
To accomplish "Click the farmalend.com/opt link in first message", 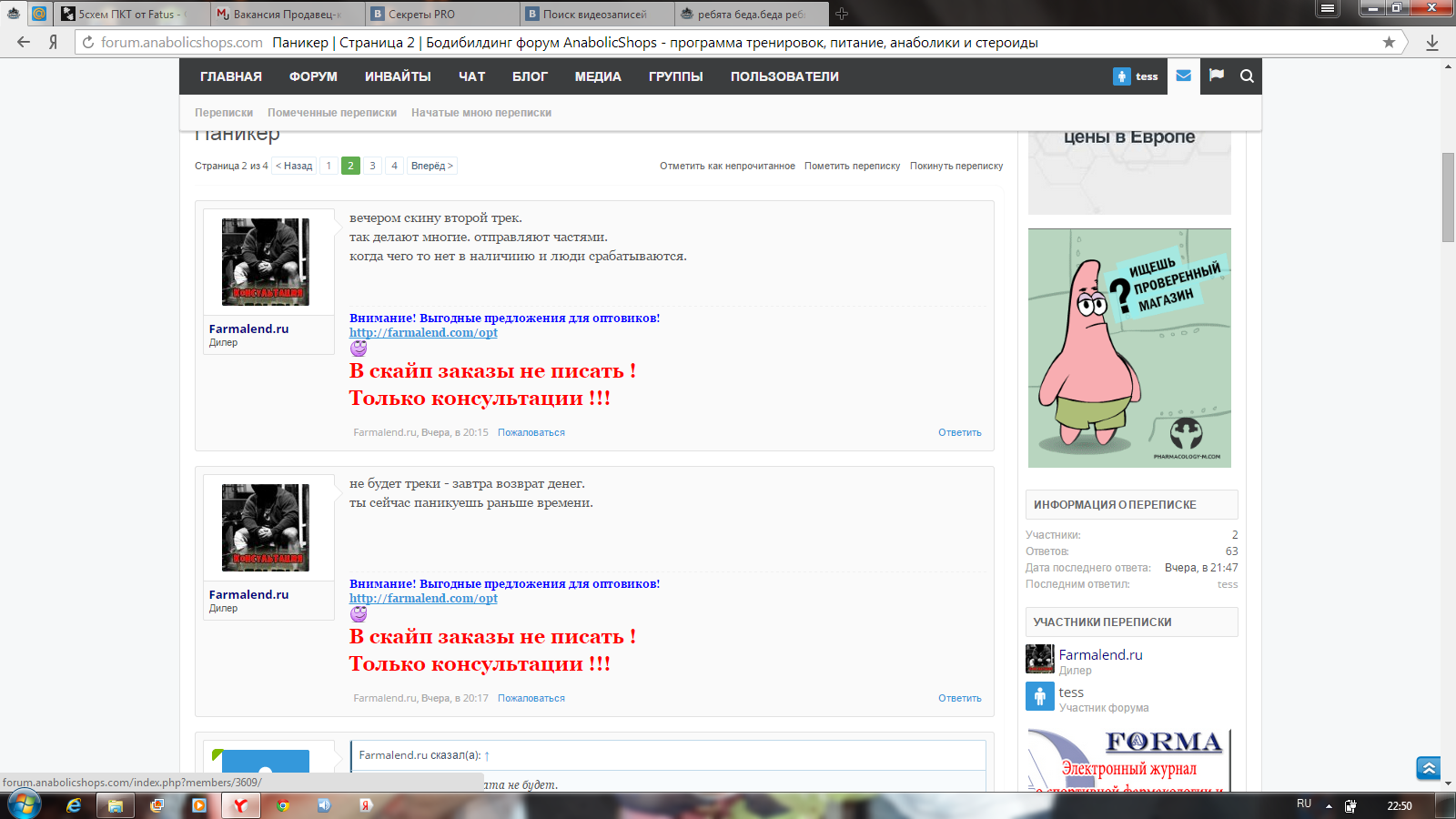I will coord(423,333).
